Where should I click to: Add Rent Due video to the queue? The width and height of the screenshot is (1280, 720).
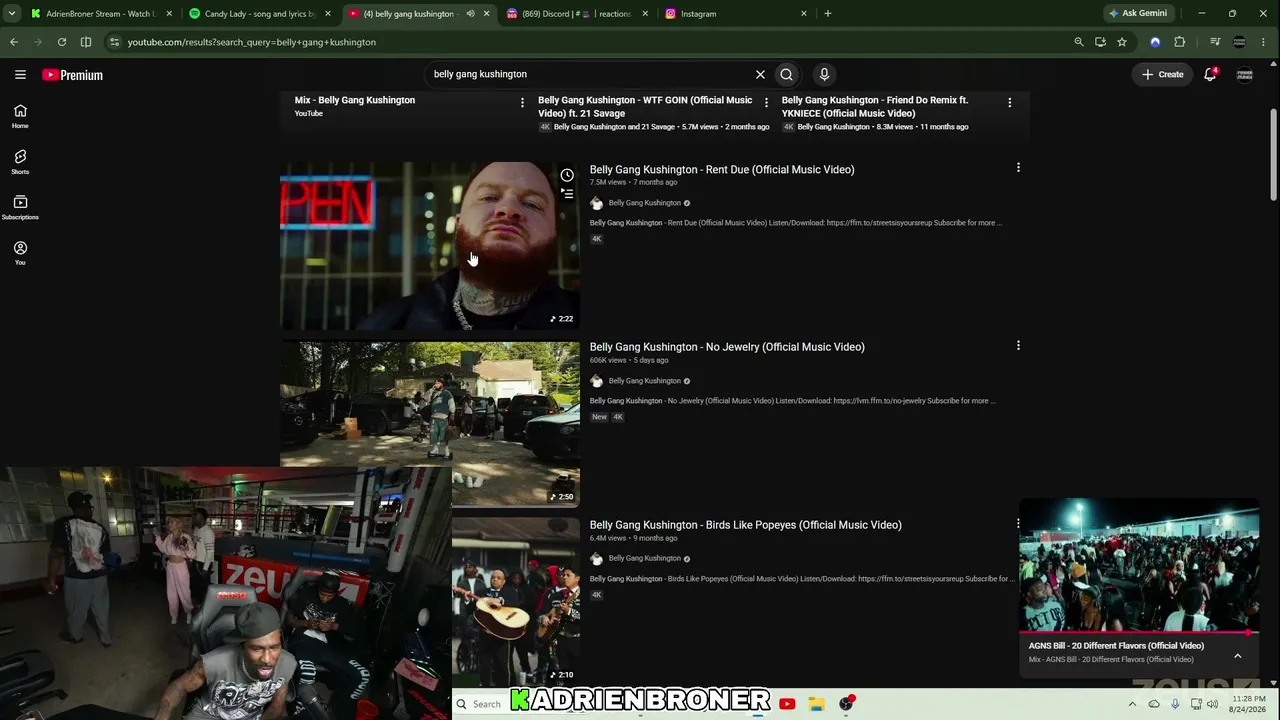pos(567,194)
